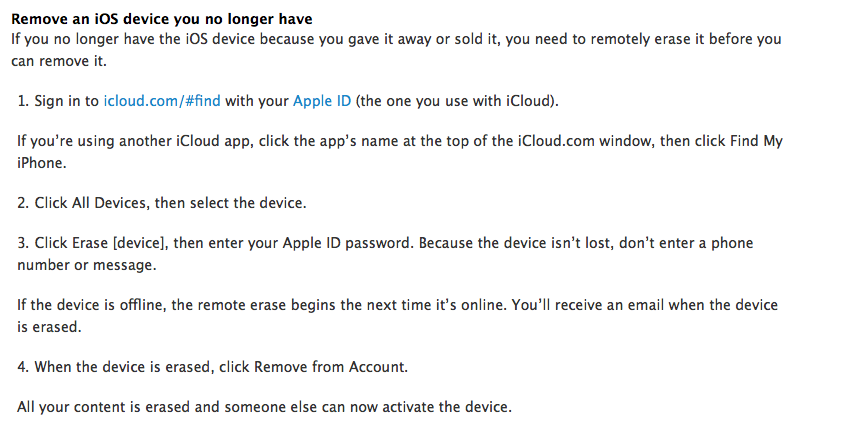Click the 'Click All Devices' step 2 line
This screenshot has width=841, height=447.
tap(162, 203)
